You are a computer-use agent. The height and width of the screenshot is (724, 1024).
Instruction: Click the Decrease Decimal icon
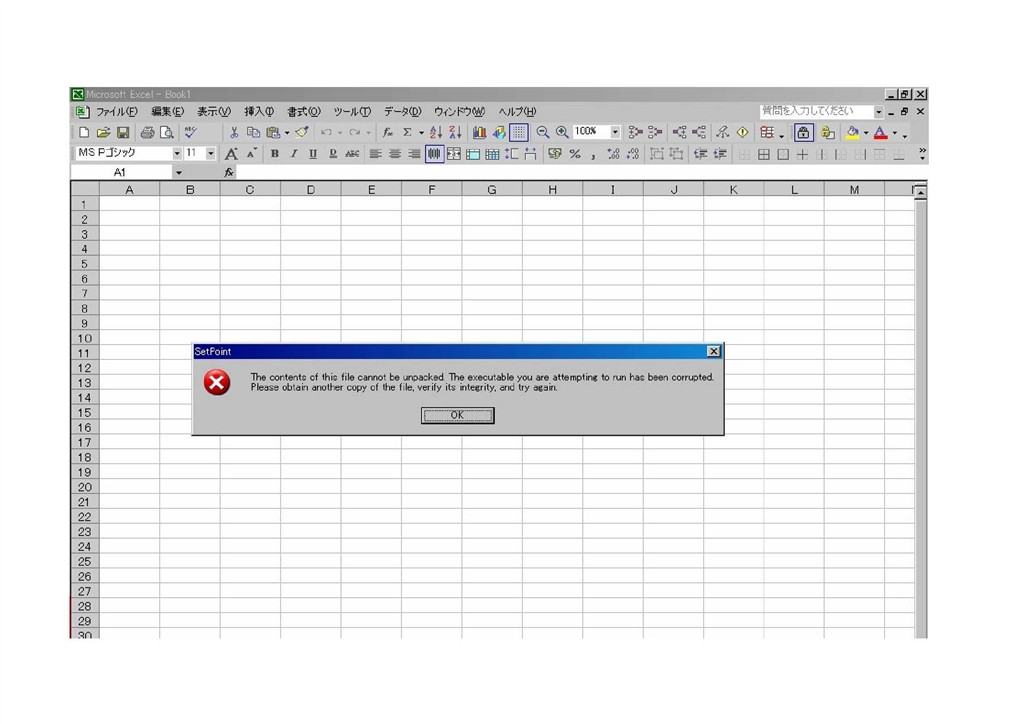(633, 154)
